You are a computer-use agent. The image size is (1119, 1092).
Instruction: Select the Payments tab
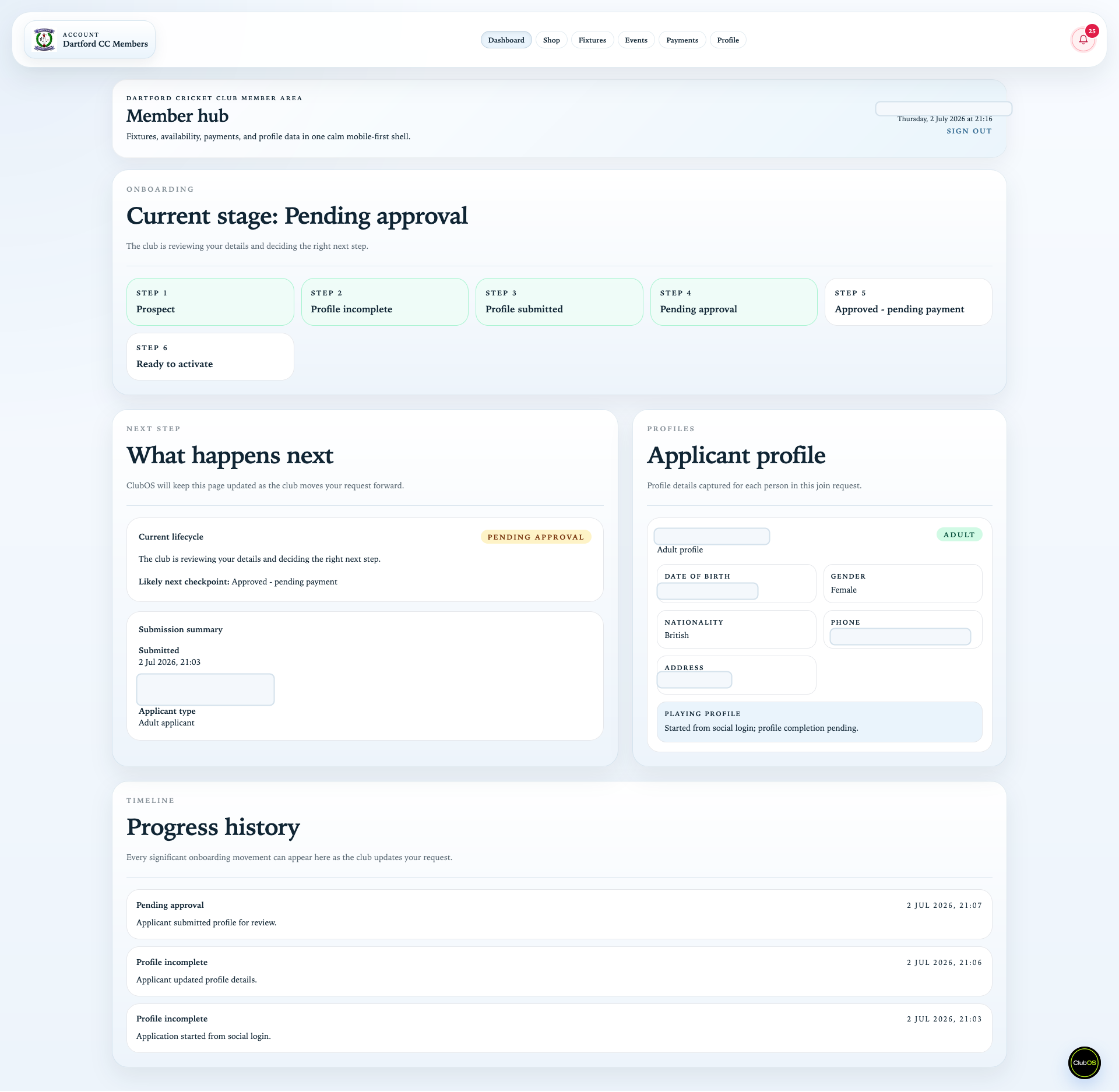pos(682,40)
